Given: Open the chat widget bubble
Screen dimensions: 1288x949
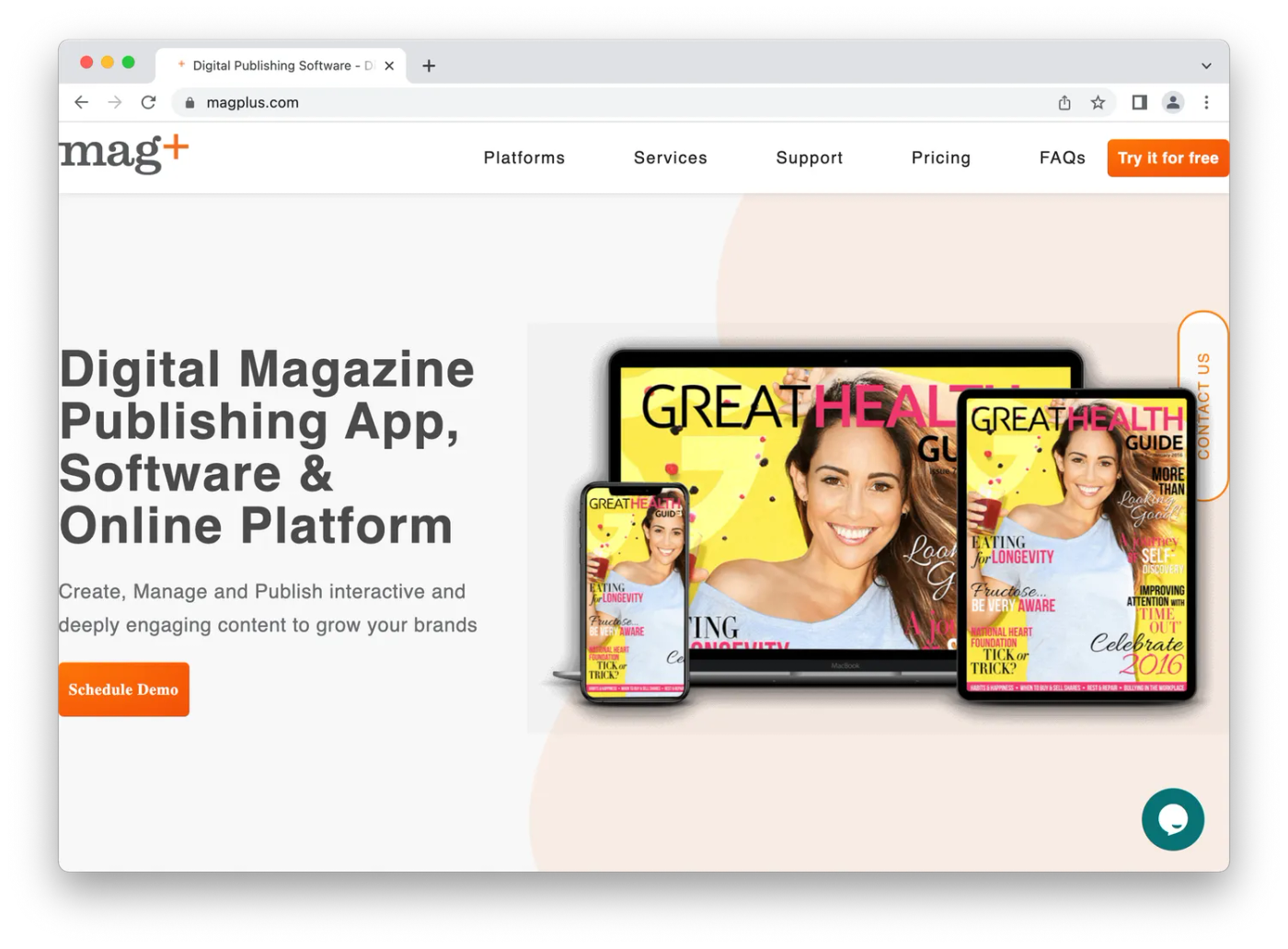Looking at the screenshot, I should pyautogui.click(x=1173, y=819).
